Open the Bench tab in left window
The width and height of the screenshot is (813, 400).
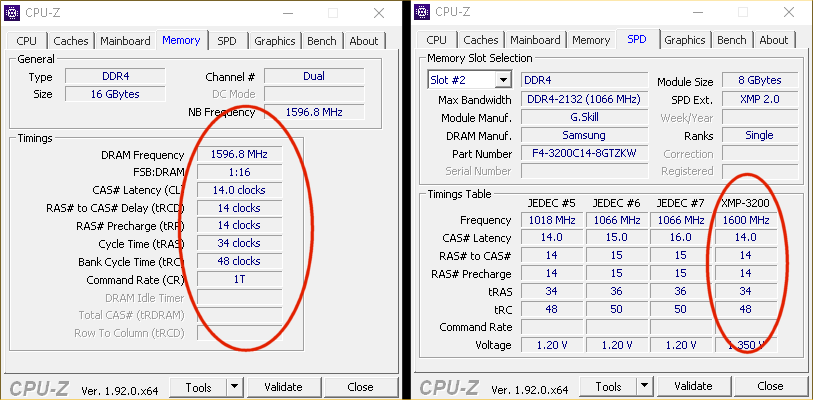click(x=322, y=41)
